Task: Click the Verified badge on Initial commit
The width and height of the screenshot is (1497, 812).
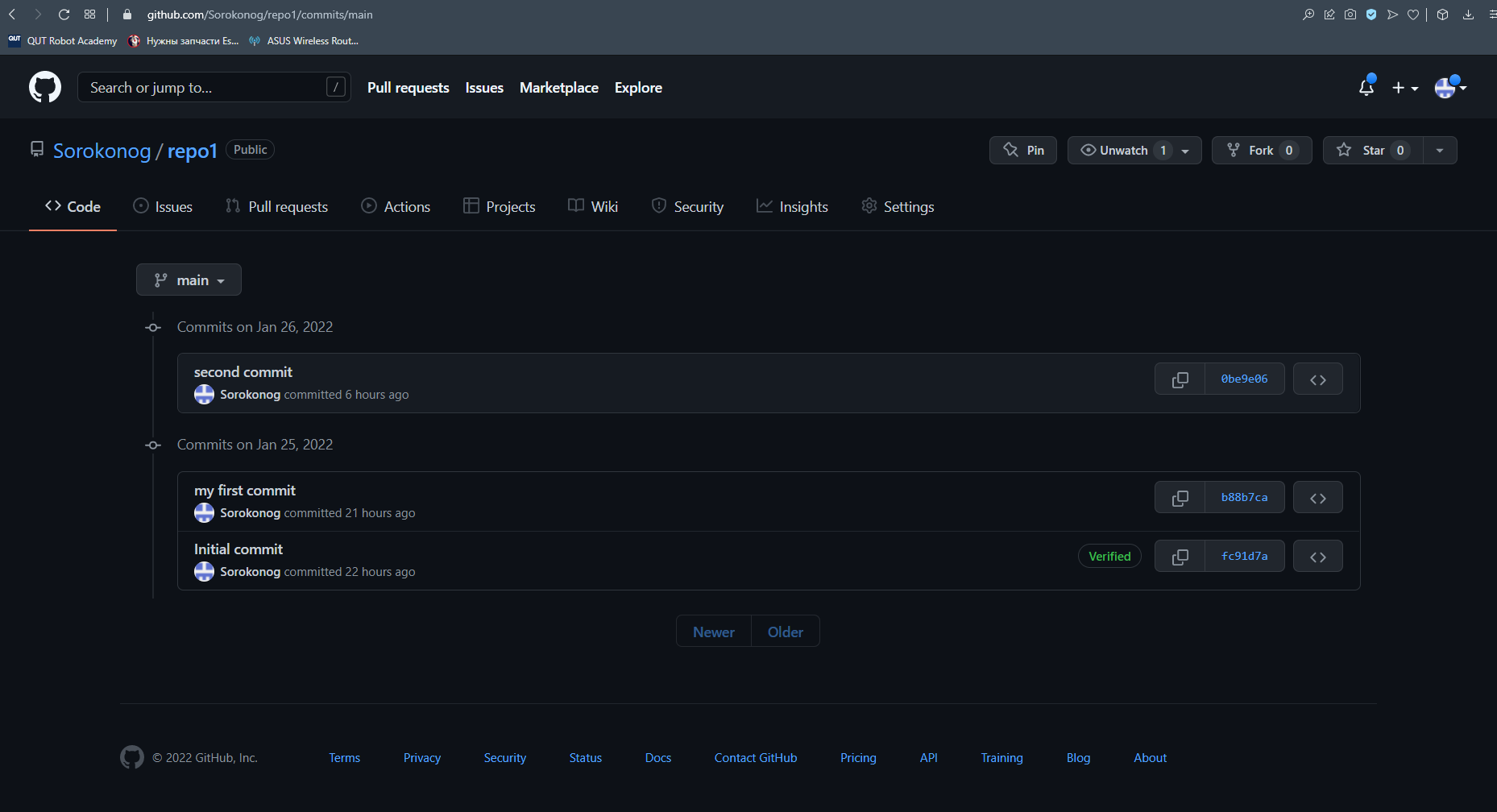Action: coord(1109,557)
